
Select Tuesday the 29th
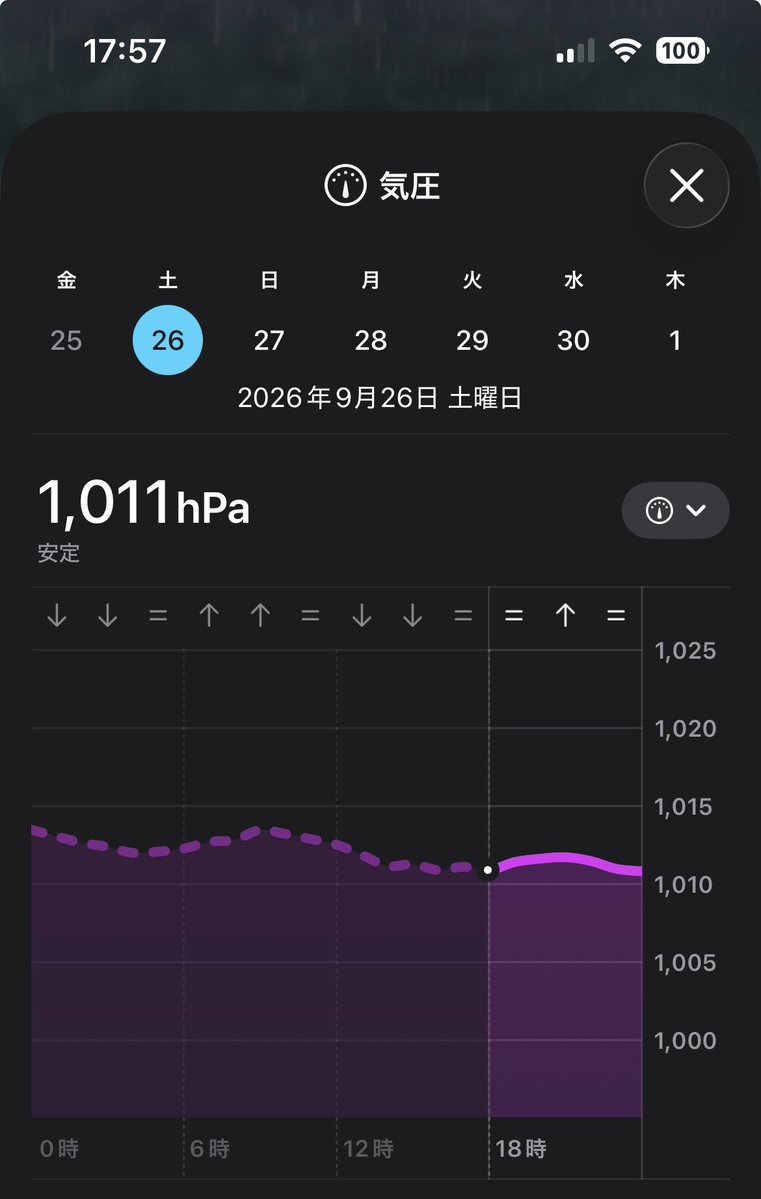(x=472, y=340)
